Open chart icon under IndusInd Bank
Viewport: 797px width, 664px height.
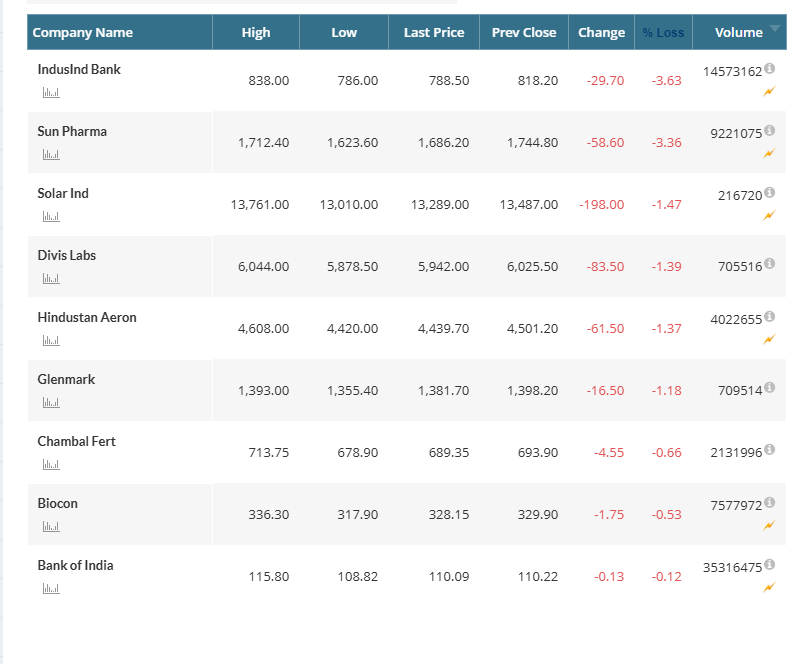[51, 93]
